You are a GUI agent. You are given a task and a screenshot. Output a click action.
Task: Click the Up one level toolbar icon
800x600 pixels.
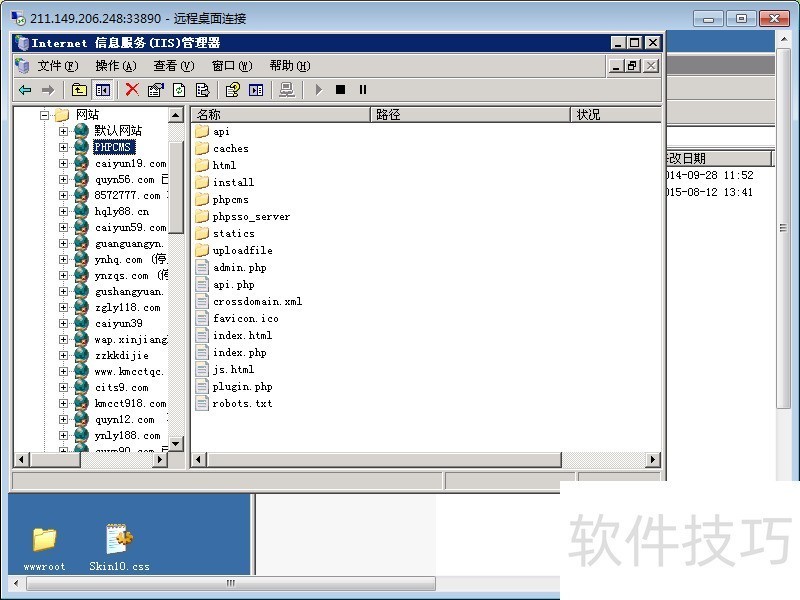coord(79,90)
